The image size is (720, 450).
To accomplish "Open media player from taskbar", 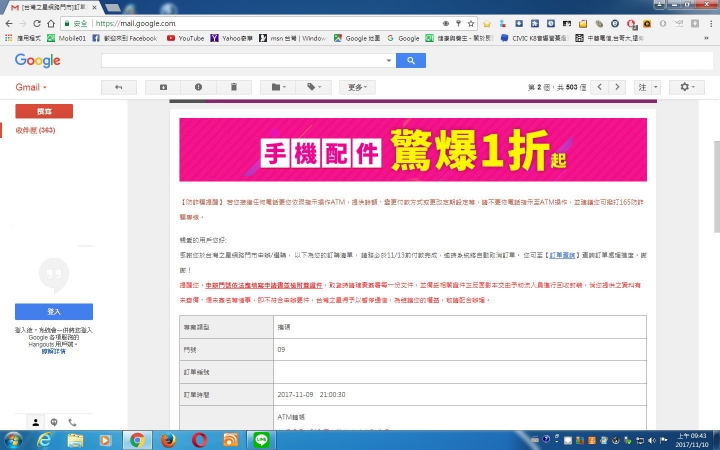I will pos(105,440).
